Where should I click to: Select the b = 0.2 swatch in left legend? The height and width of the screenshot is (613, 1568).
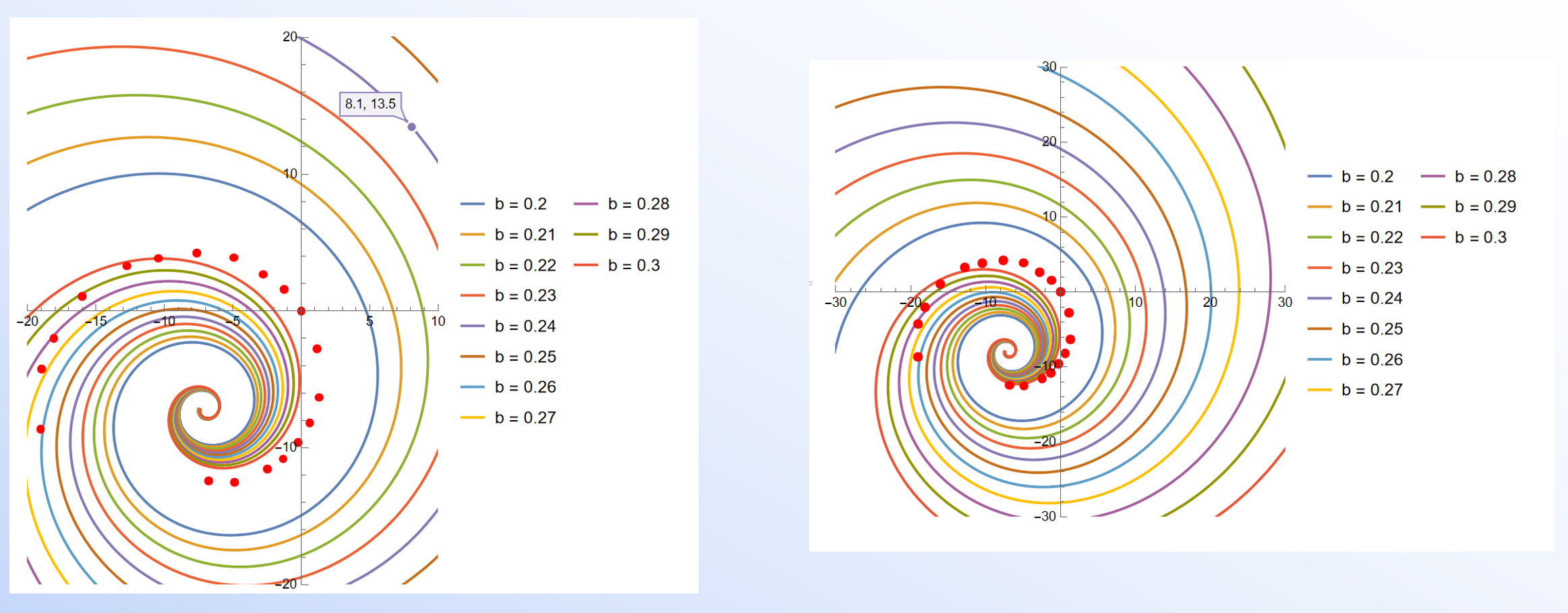point(472,204)
